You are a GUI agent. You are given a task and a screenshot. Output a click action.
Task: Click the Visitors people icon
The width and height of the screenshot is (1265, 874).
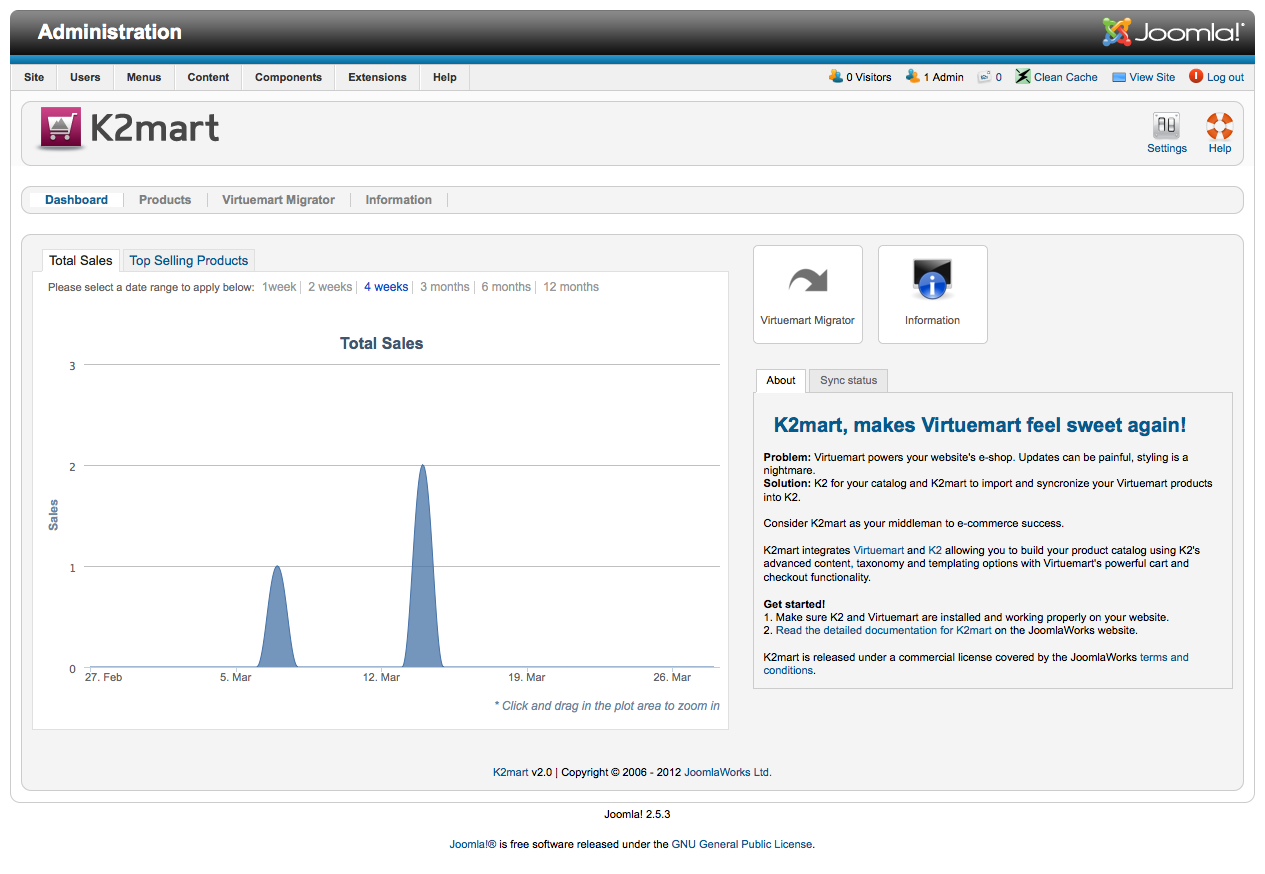click(x=836, y=76)
